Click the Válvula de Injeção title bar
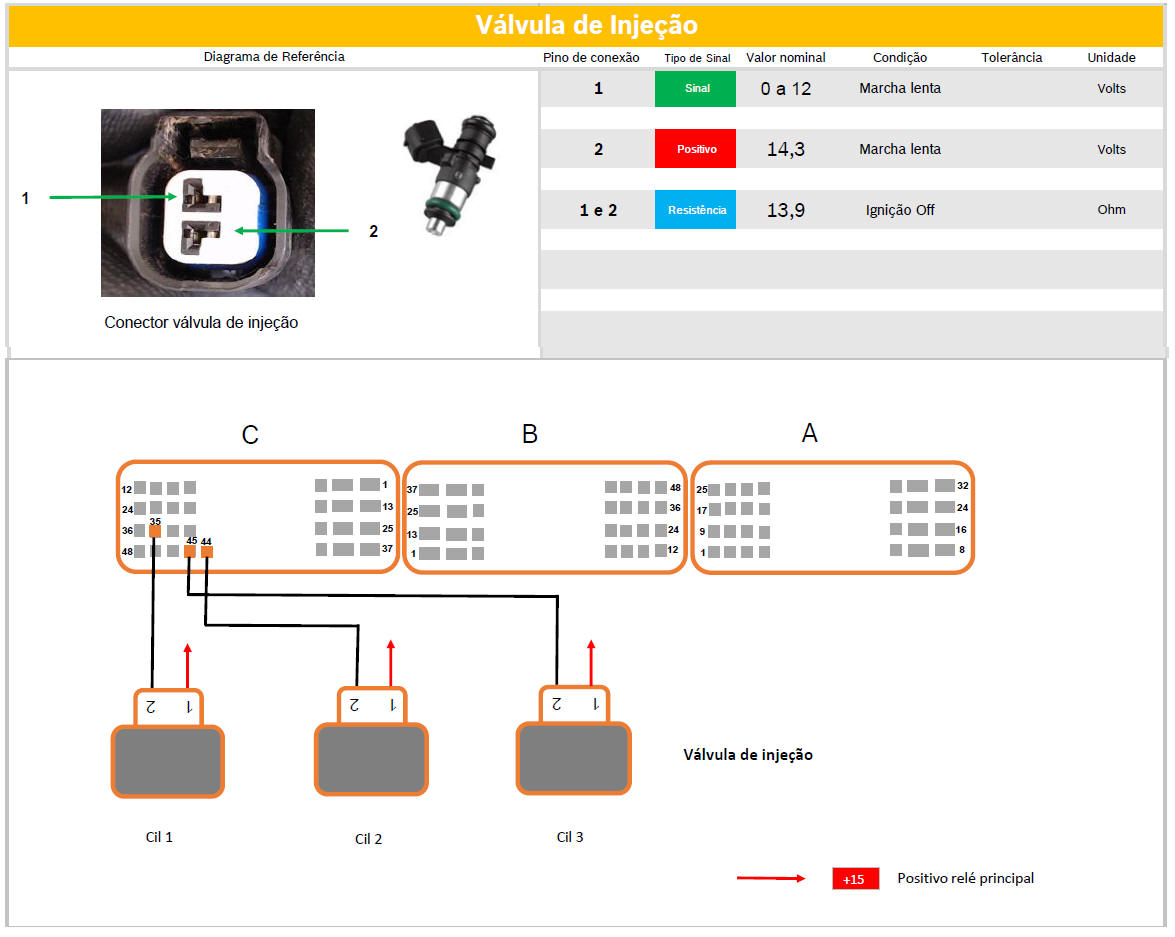 pyautogui.click(x=586, y=25)
